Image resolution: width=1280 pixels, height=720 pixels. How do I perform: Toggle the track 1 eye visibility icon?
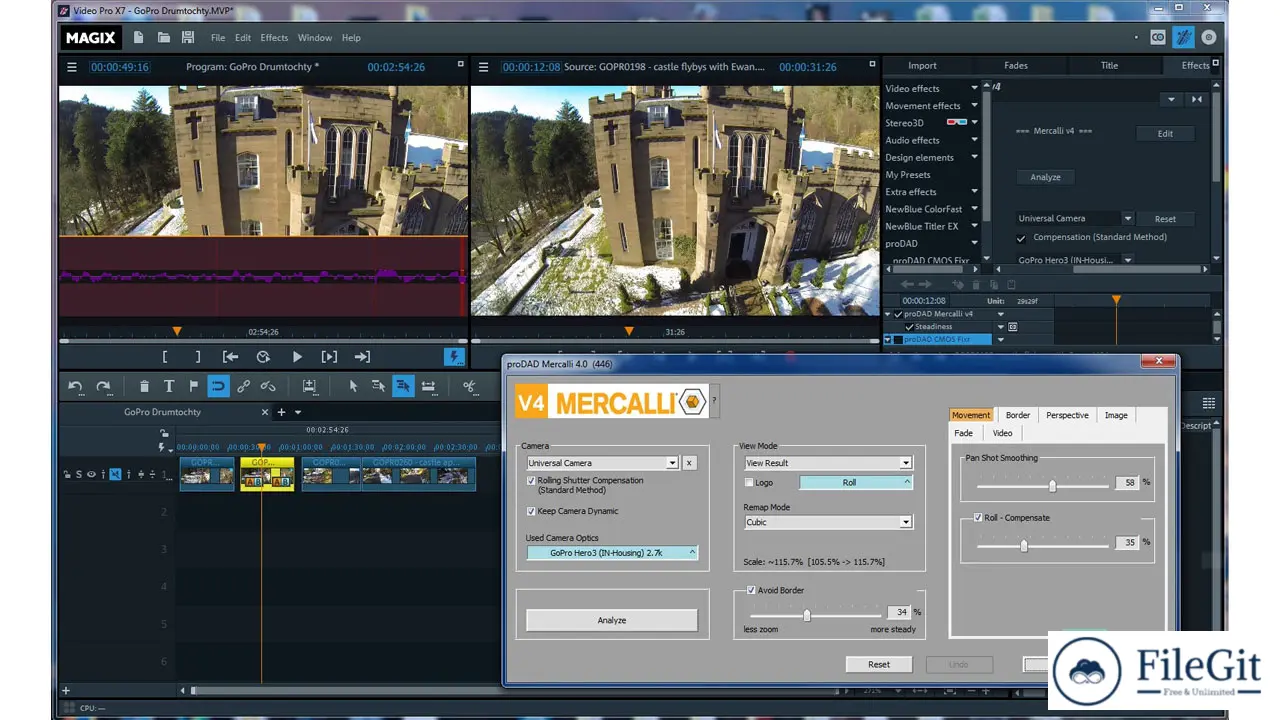tap(91, 474)
